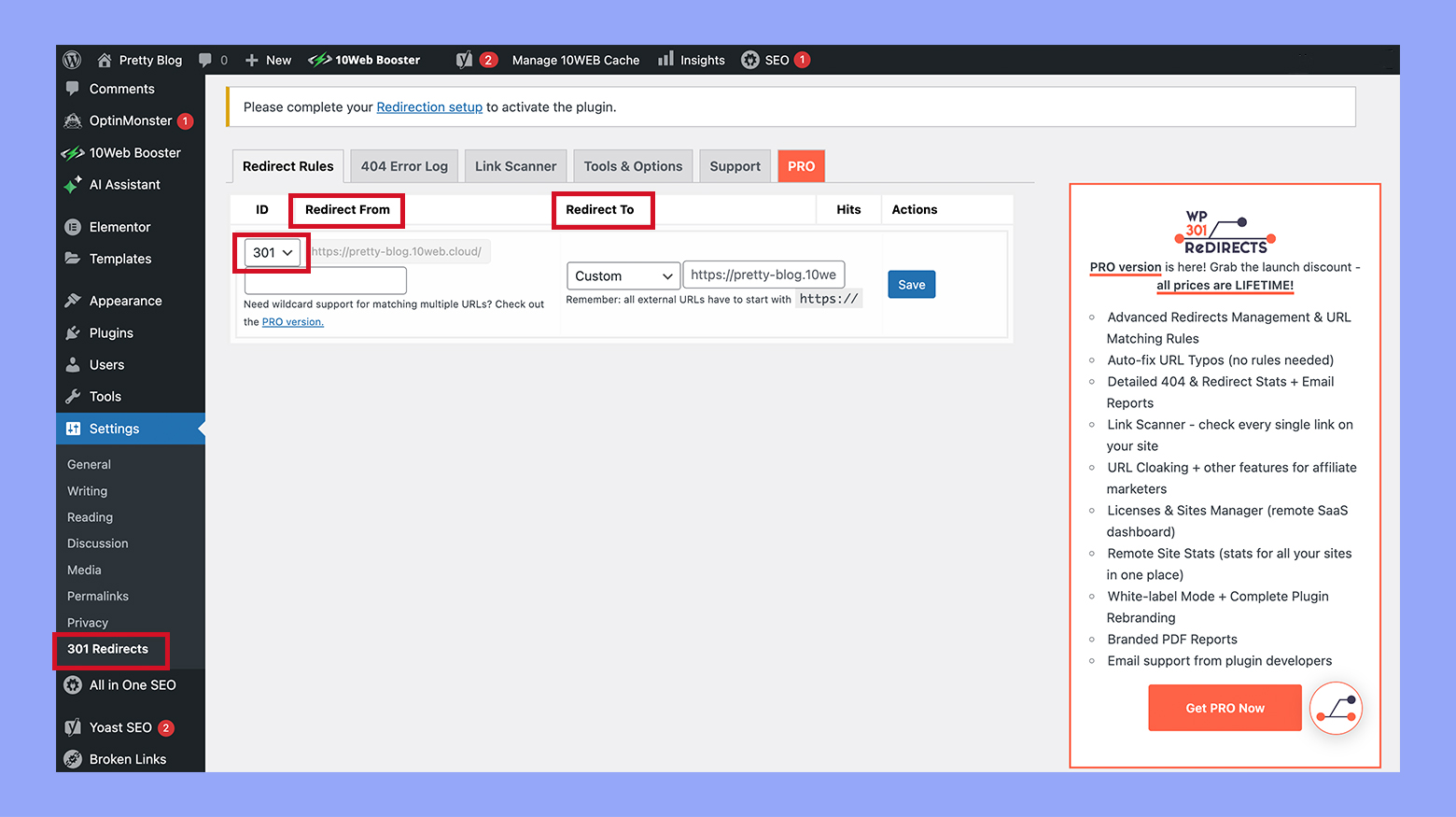Click the comments bubble icon in admin bar
Screen dimensions: 1456x817
pos(205,60)
